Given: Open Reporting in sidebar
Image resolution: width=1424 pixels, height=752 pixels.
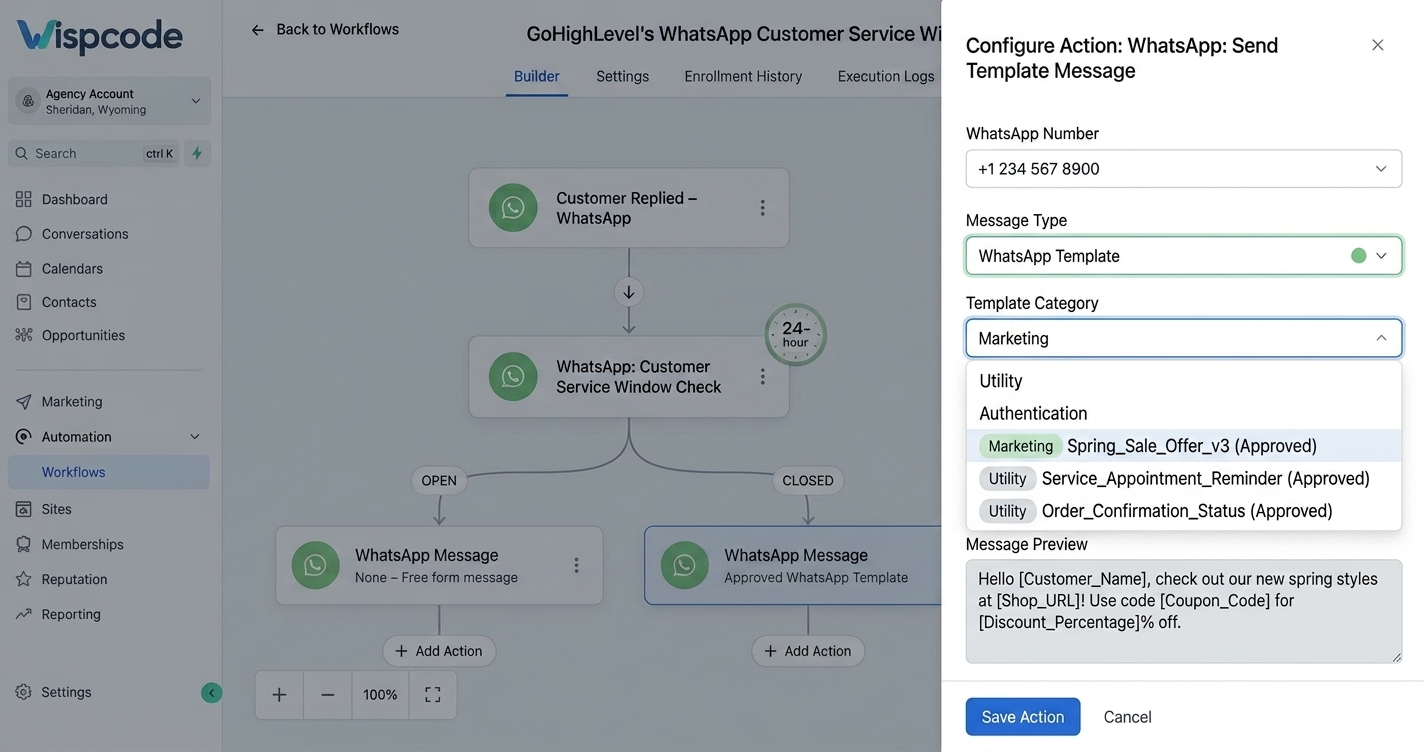Looking at the screenshot, I should pos(71,614).
